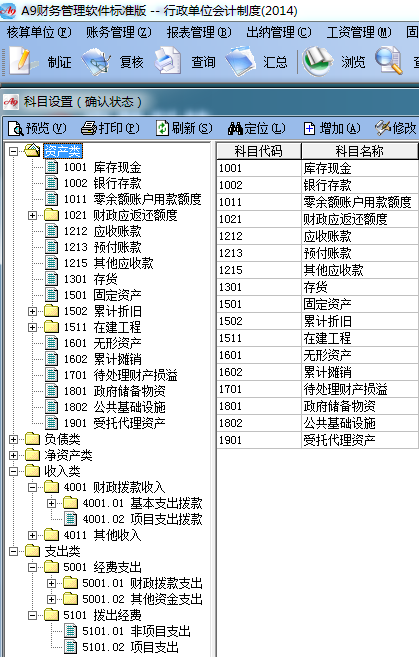This screenshot has height=657, width=419.
Task: Click the 定位 binoculars locate icon
Action: coord(235,128)
